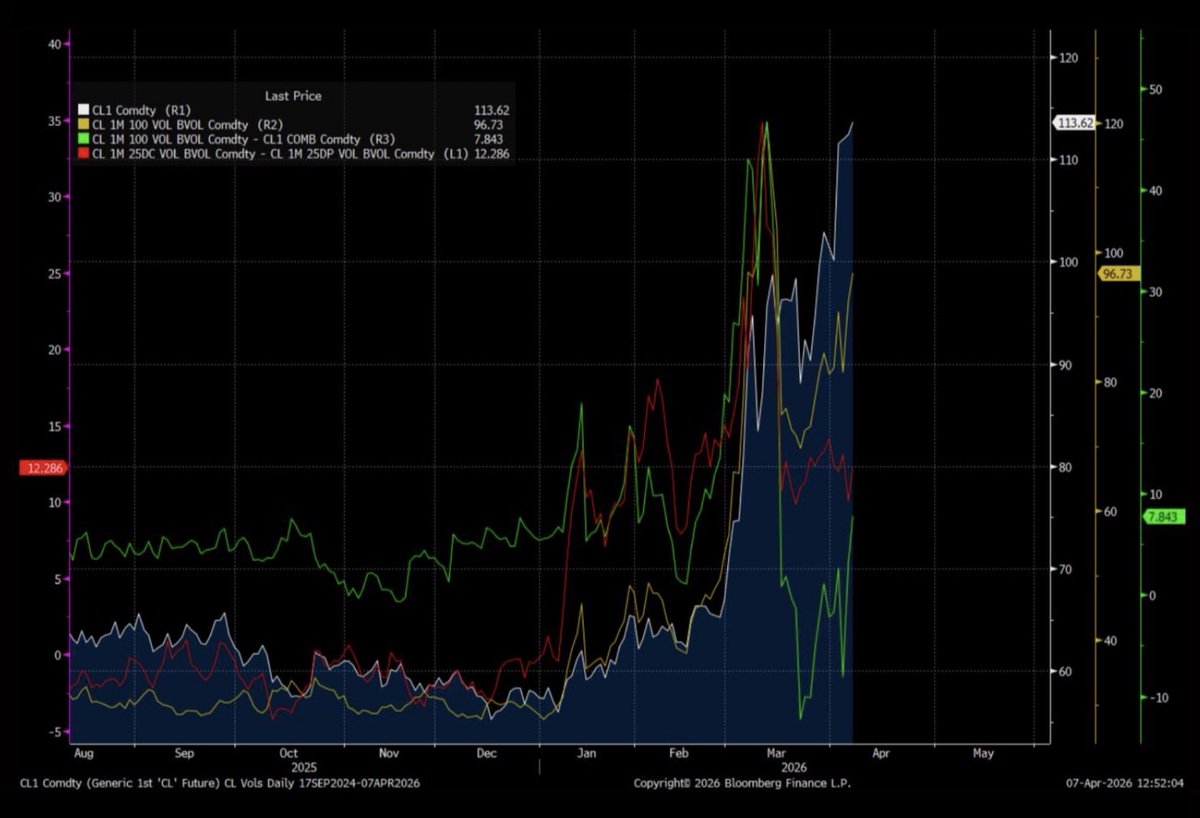Select the legend label ending in '(L1)'
Viewport: 1200px width, 818px height.
[x=281, y=154]
